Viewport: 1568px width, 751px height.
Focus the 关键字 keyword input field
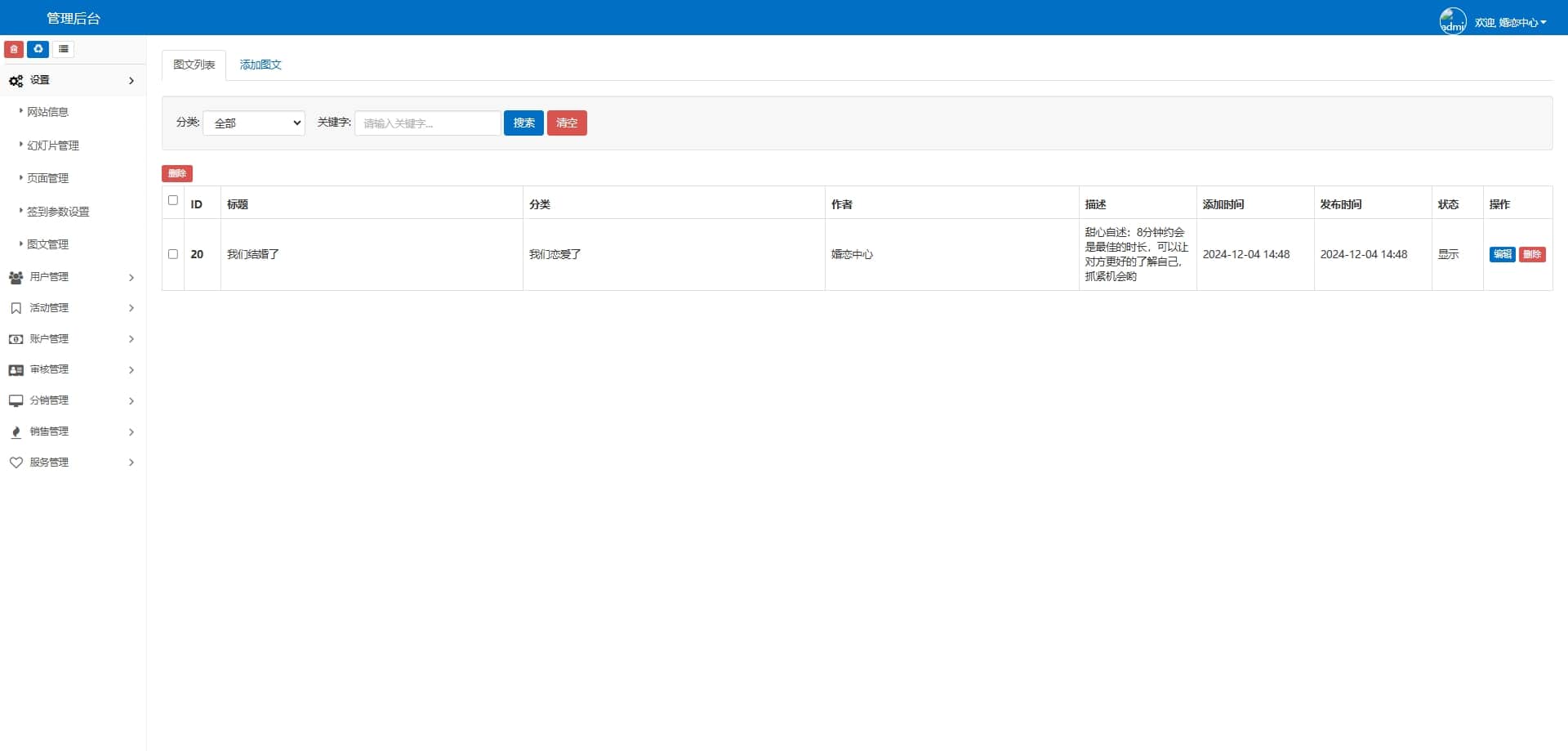click(x=428, y=123)
